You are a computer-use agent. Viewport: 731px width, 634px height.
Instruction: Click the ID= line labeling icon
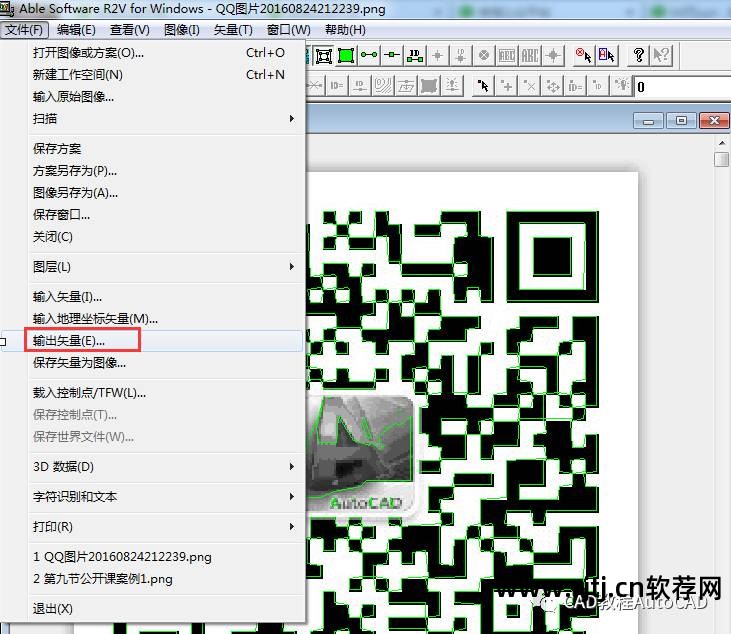(337, 86)
